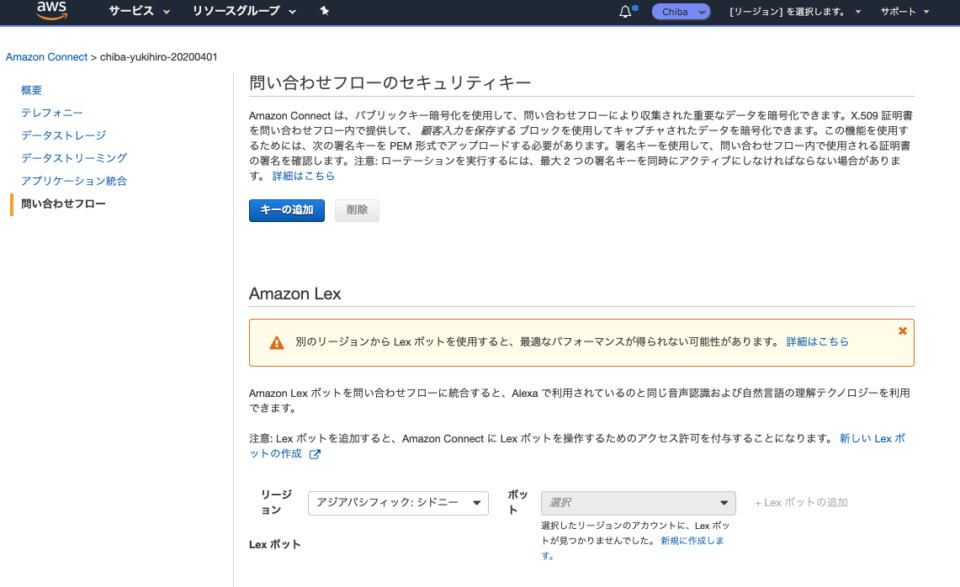960x587 pixels.
Task: Click the リージョン field label
Action: coord(277,503)
